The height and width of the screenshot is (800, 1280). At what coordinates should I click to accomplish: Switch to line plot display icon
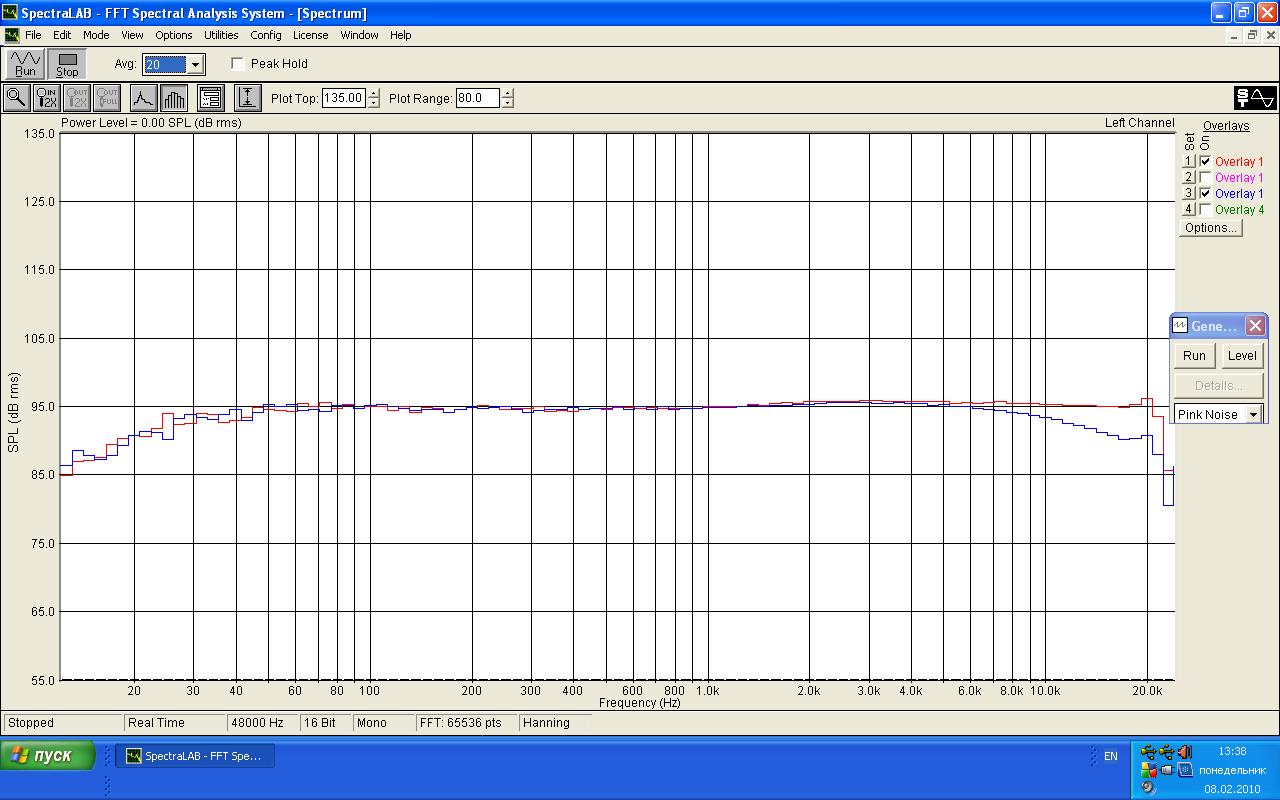[143, 97]
